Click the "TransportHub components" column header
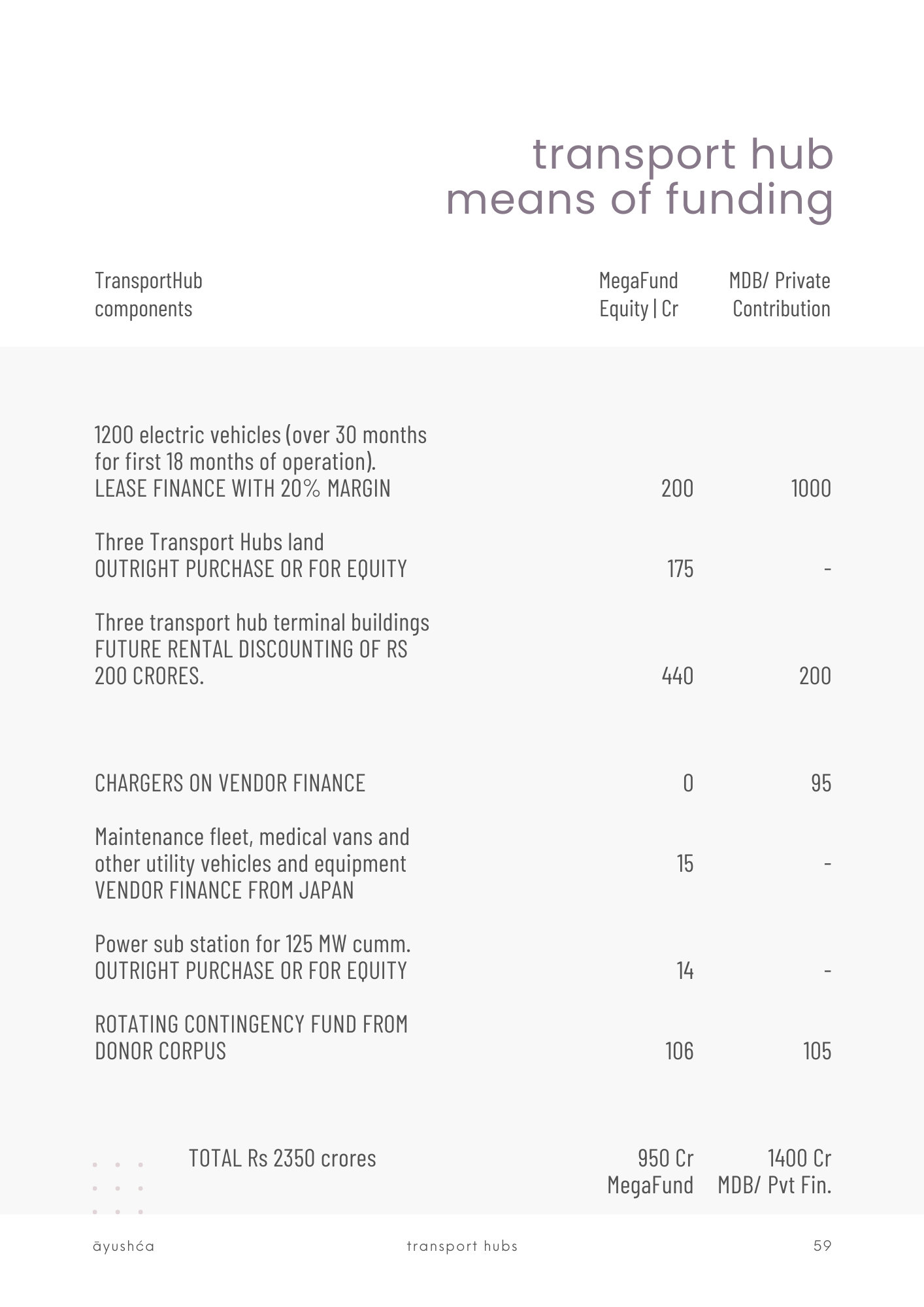Image resolution: width=924 pixels, height=1307 pixels. (x=148, y=294)
